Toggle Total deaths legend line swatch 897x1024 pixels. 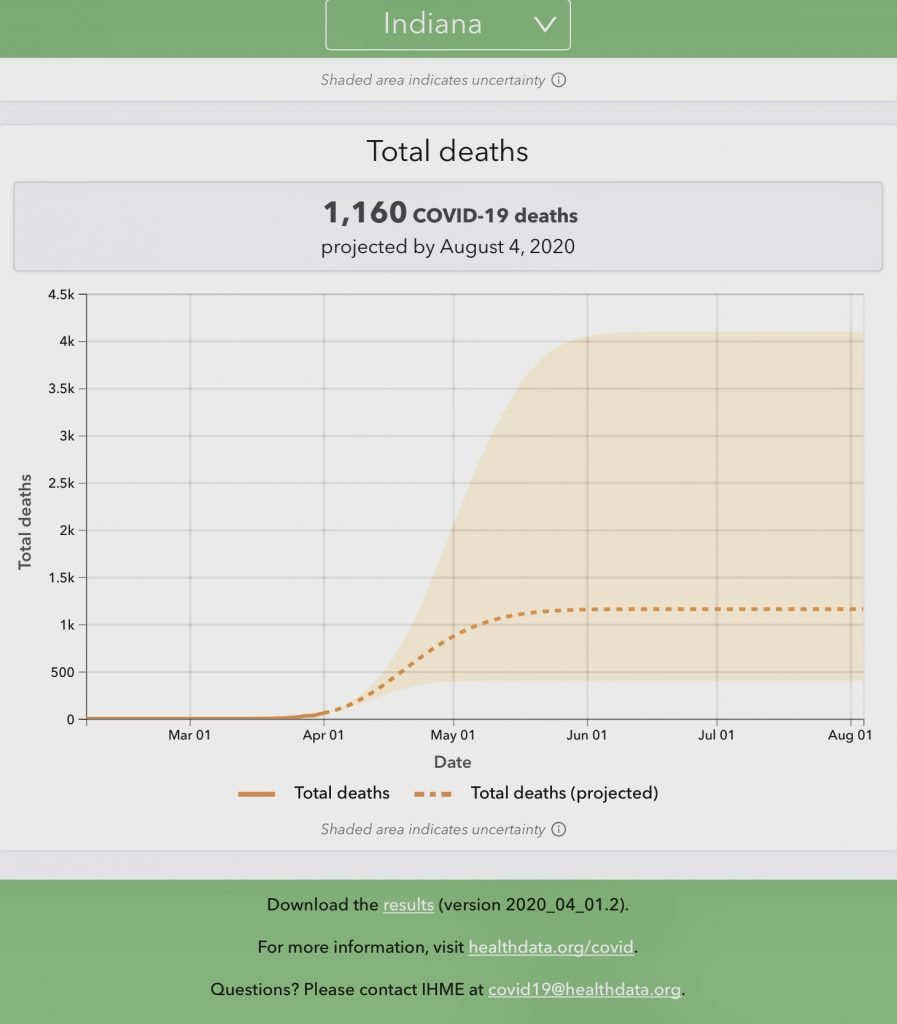[x=257, y=794]
